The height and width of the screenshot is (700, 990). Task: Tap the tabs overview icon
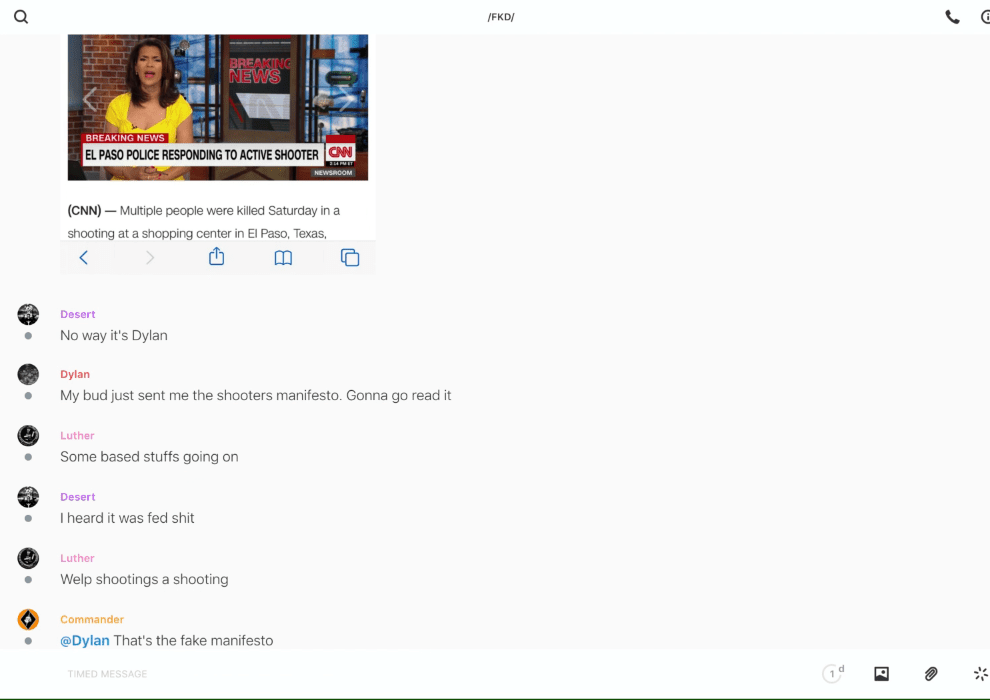pyautogui.click(x=350, y=258)
